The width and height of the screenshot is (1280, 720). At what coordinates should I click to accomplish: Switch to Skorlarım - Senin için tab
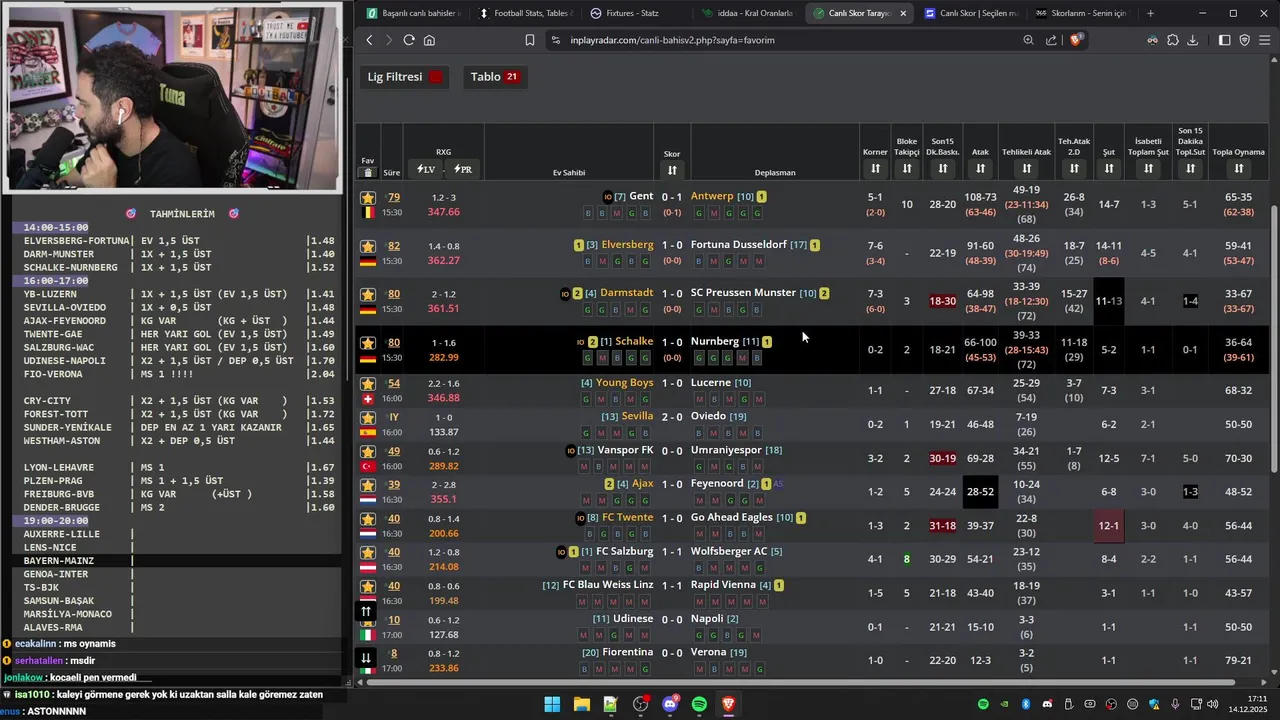pyautogui.click(x=1082, y=13)
